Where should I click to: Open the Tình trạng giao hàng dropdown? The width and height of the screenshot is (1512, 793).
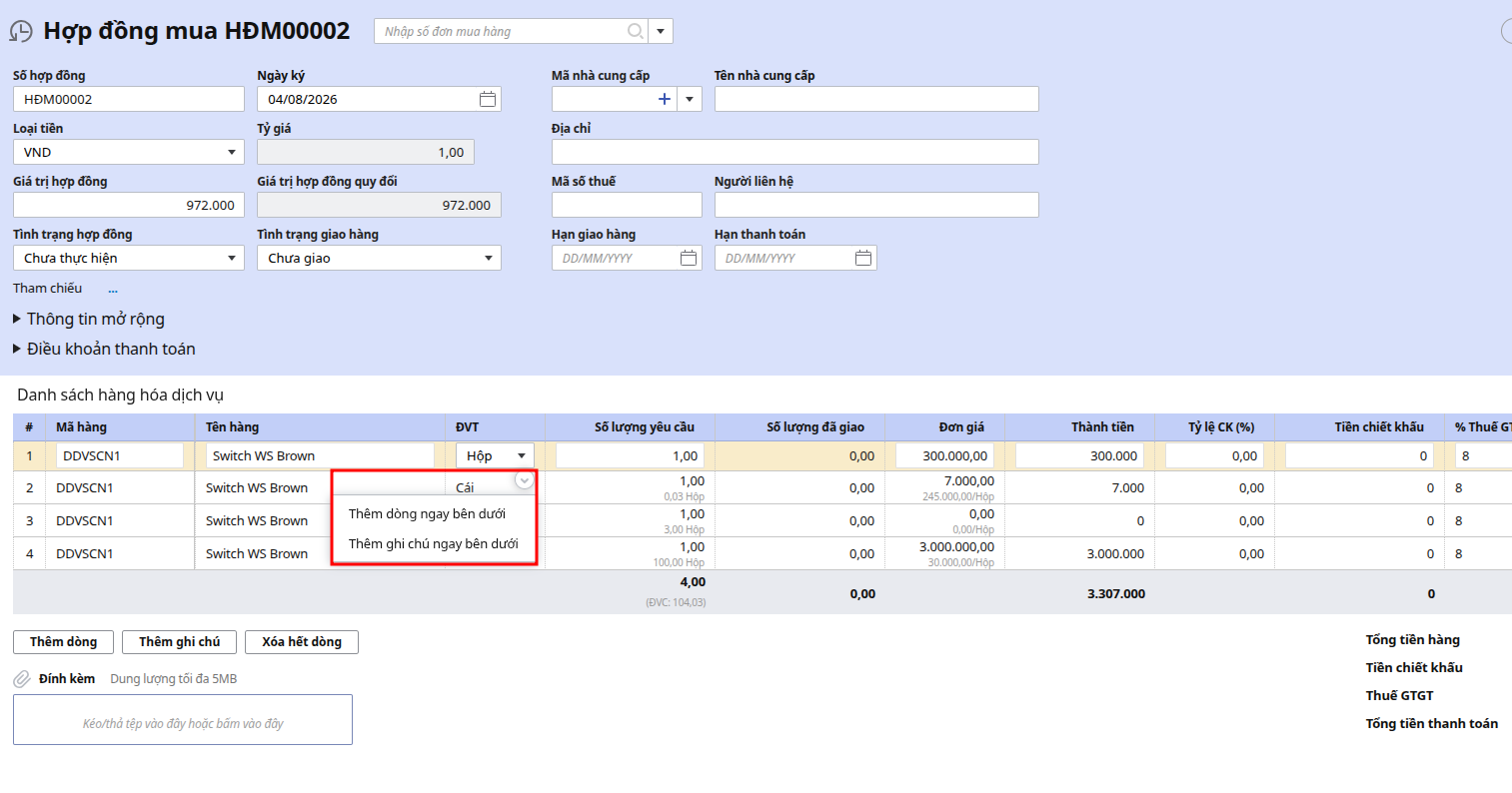click(x=379, y=258)
